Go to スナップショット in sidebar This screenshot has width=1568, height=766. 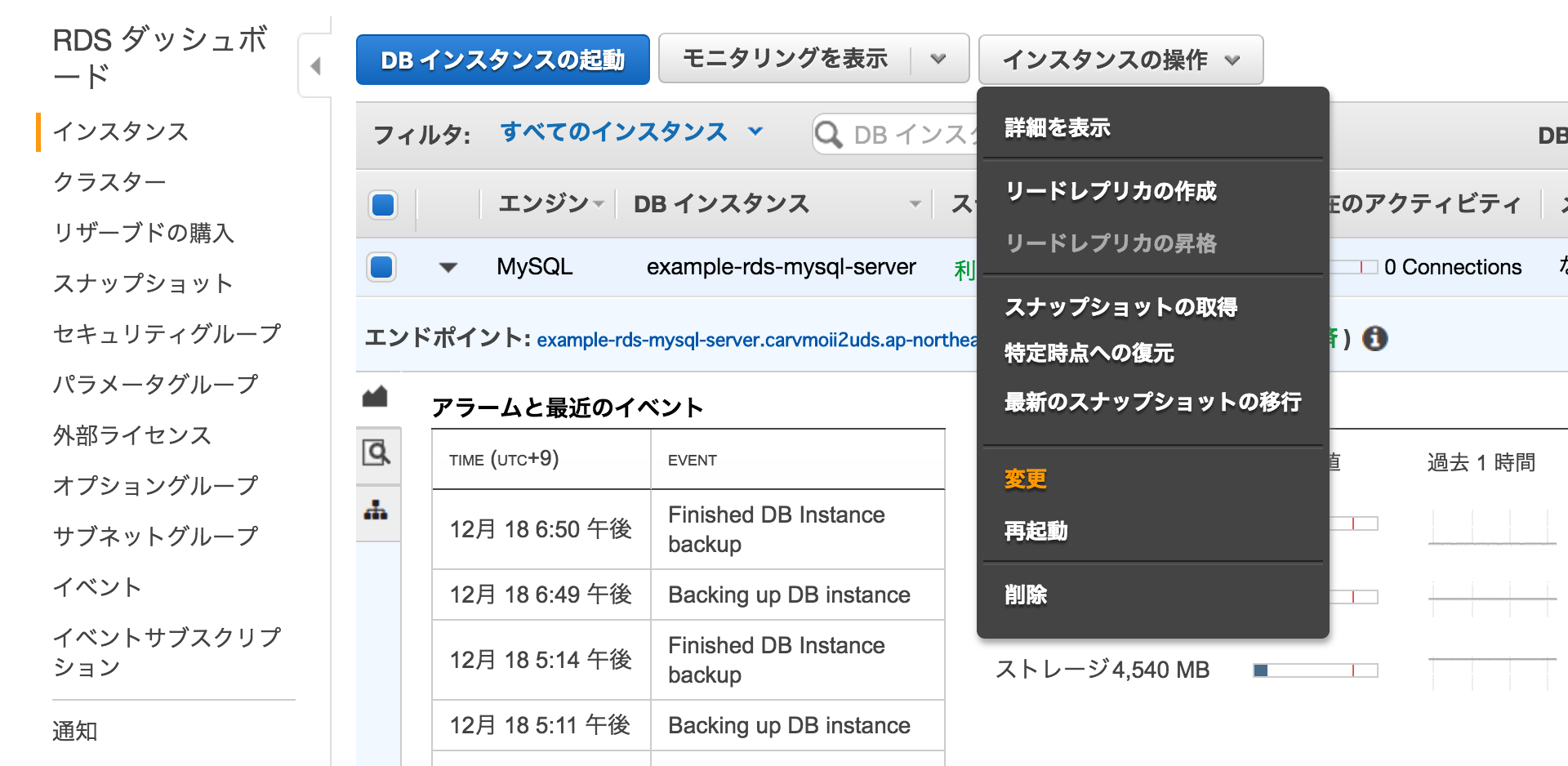tap(143, 283)
